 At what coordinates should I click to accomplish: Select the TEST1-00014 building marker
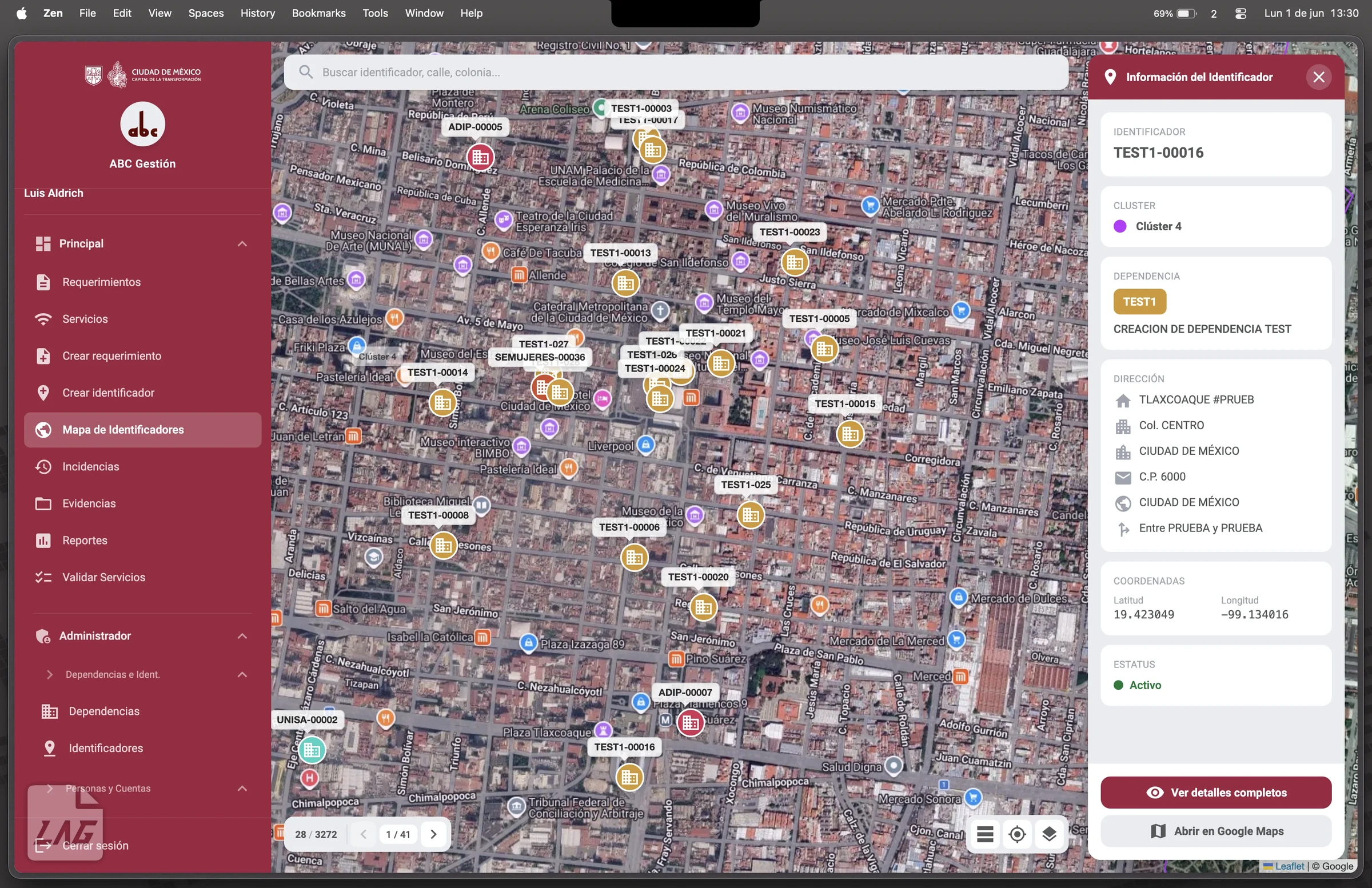tap(442, 402)
